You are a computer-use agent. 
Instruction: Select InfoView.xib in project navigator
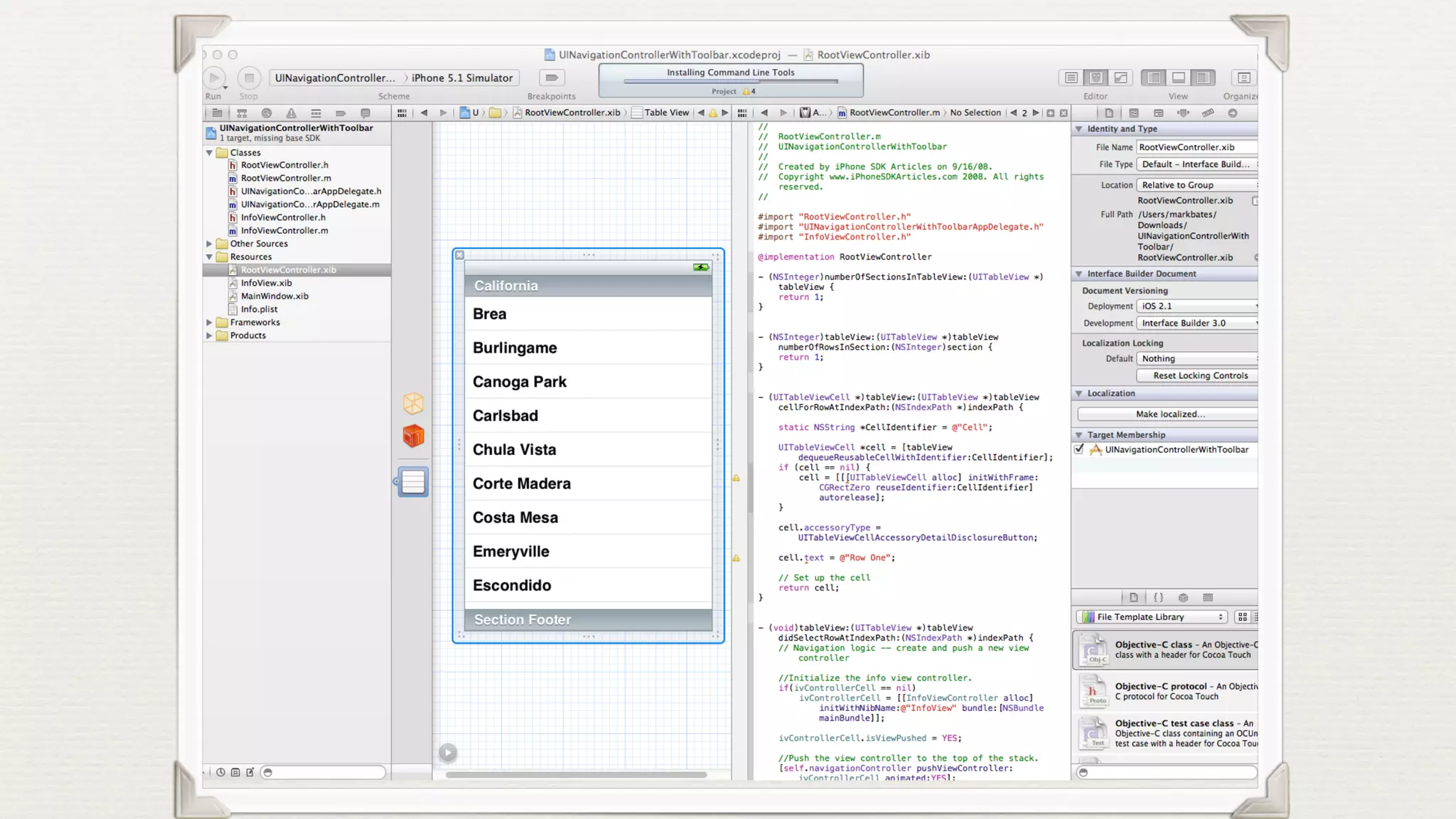pos(266,283)
